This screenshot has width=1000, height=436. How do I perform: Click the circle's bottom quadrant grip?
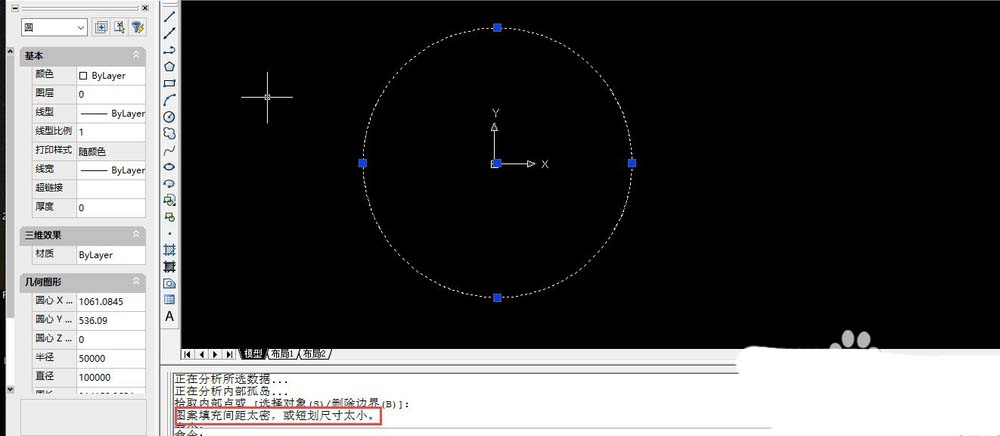(x=497, y=298)
